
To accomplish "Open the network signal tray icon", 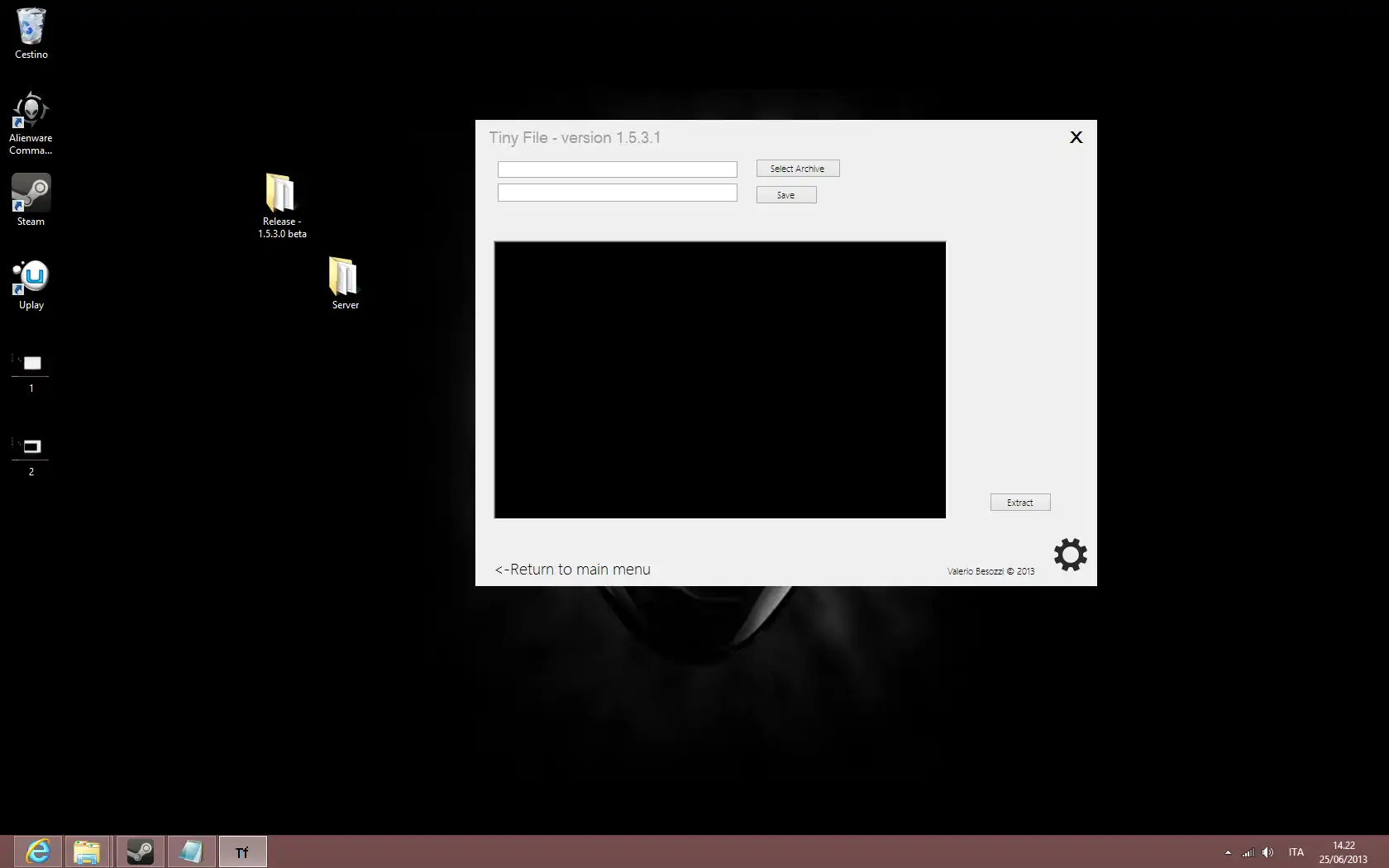I will 1248,852.
